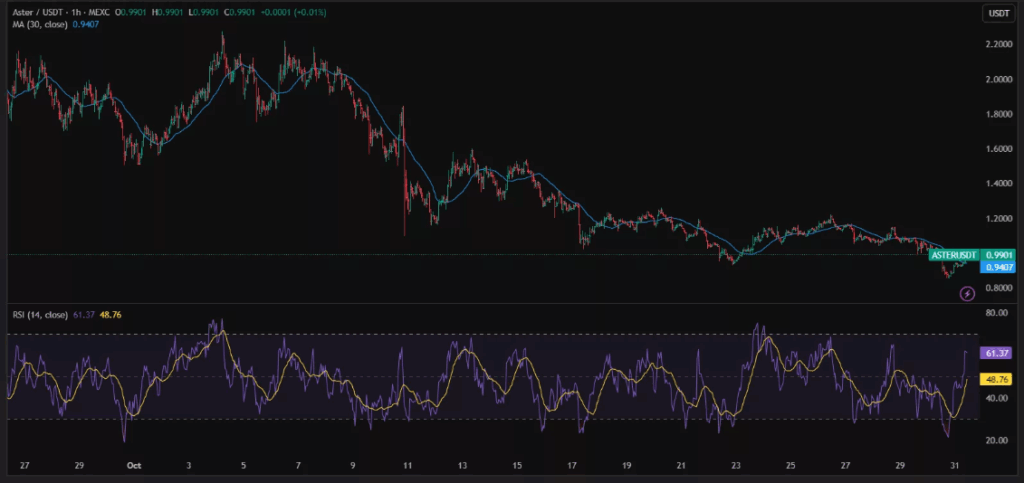Click the Oct label on the time axis

[x=134, y=466]
